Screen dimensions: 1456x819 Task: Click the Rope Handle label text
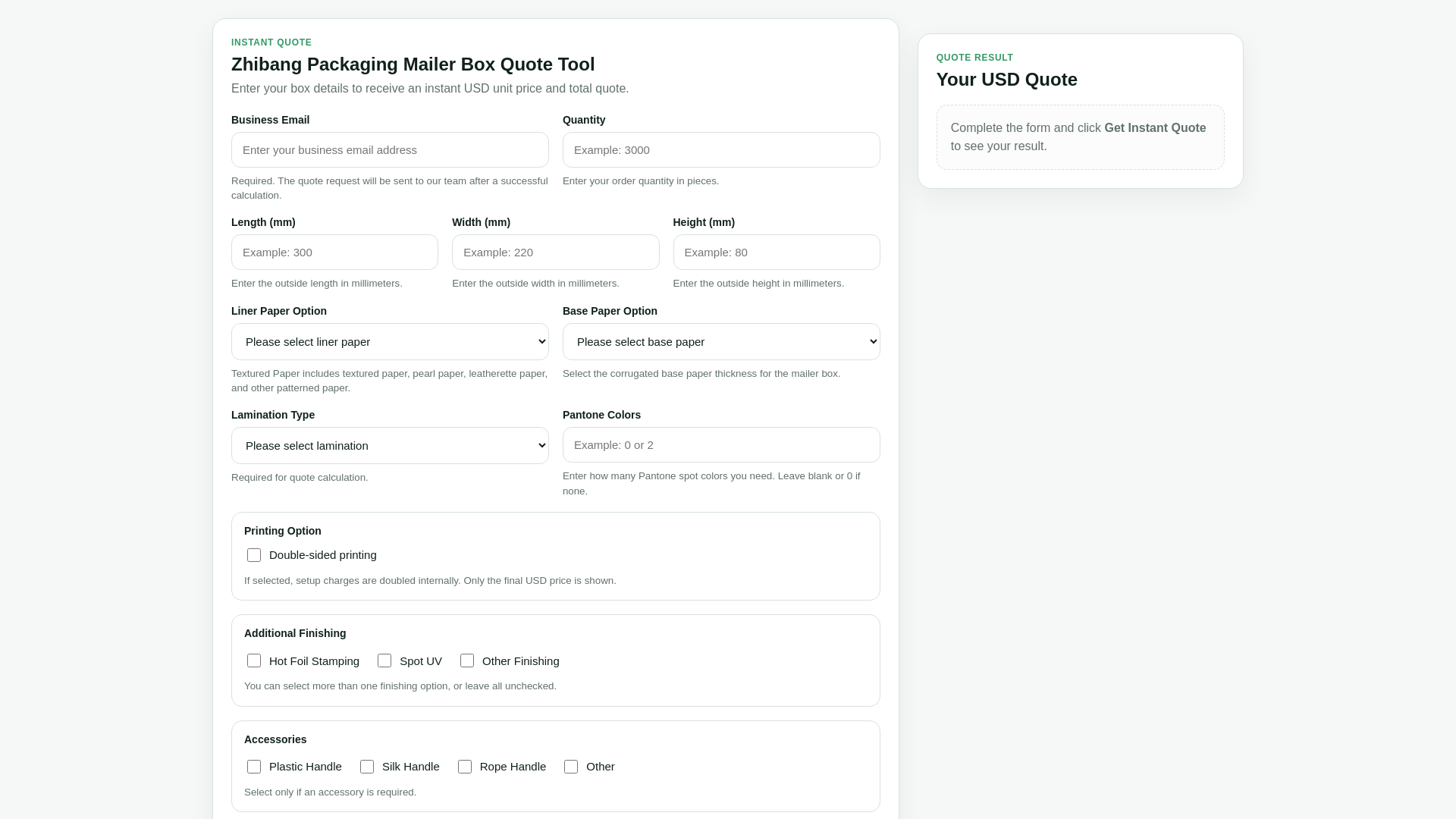pos(513,767)
